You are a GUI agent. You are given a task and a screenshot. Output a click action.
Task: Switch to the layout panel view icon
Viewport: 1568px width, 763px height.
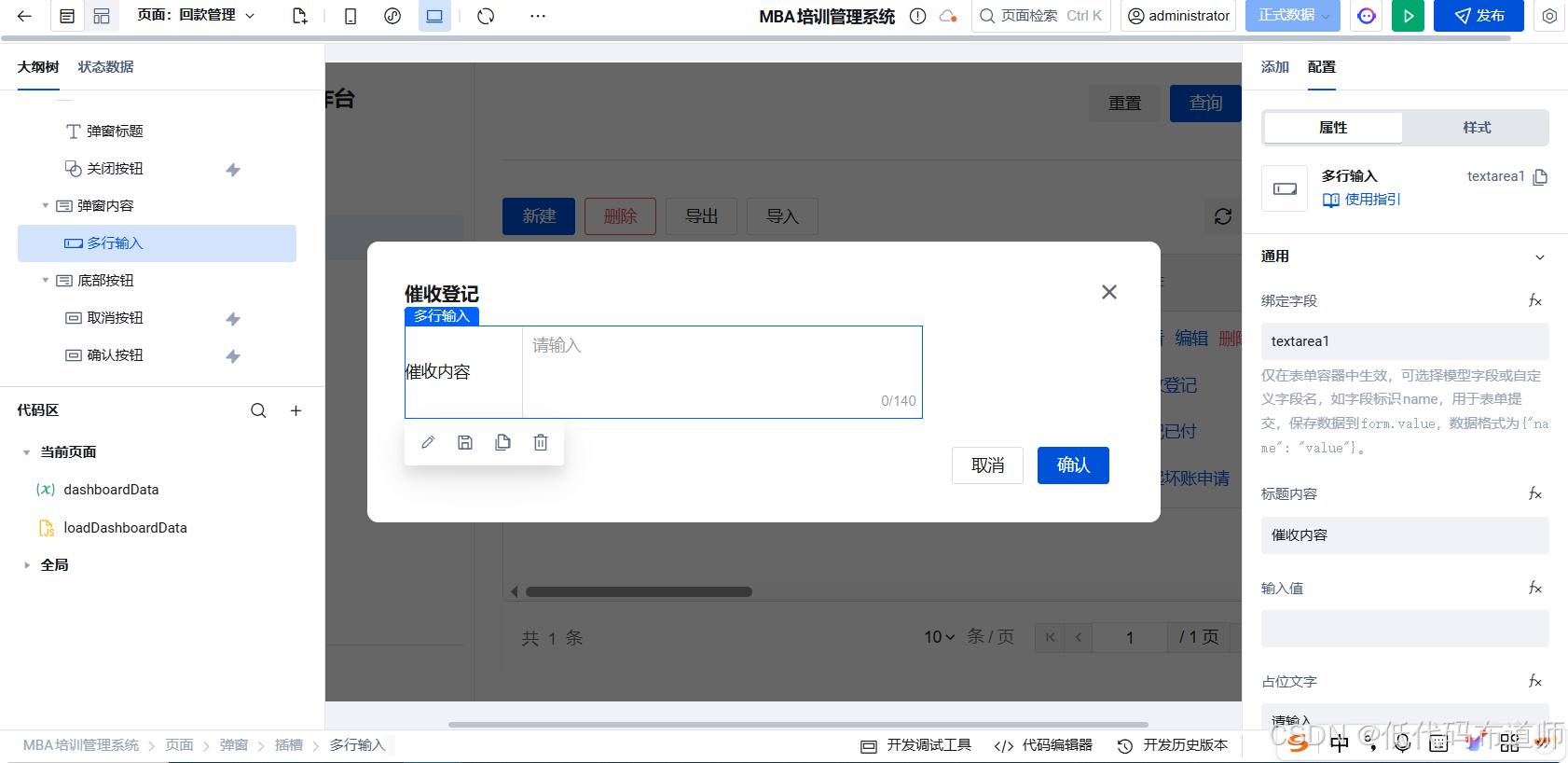102,16
